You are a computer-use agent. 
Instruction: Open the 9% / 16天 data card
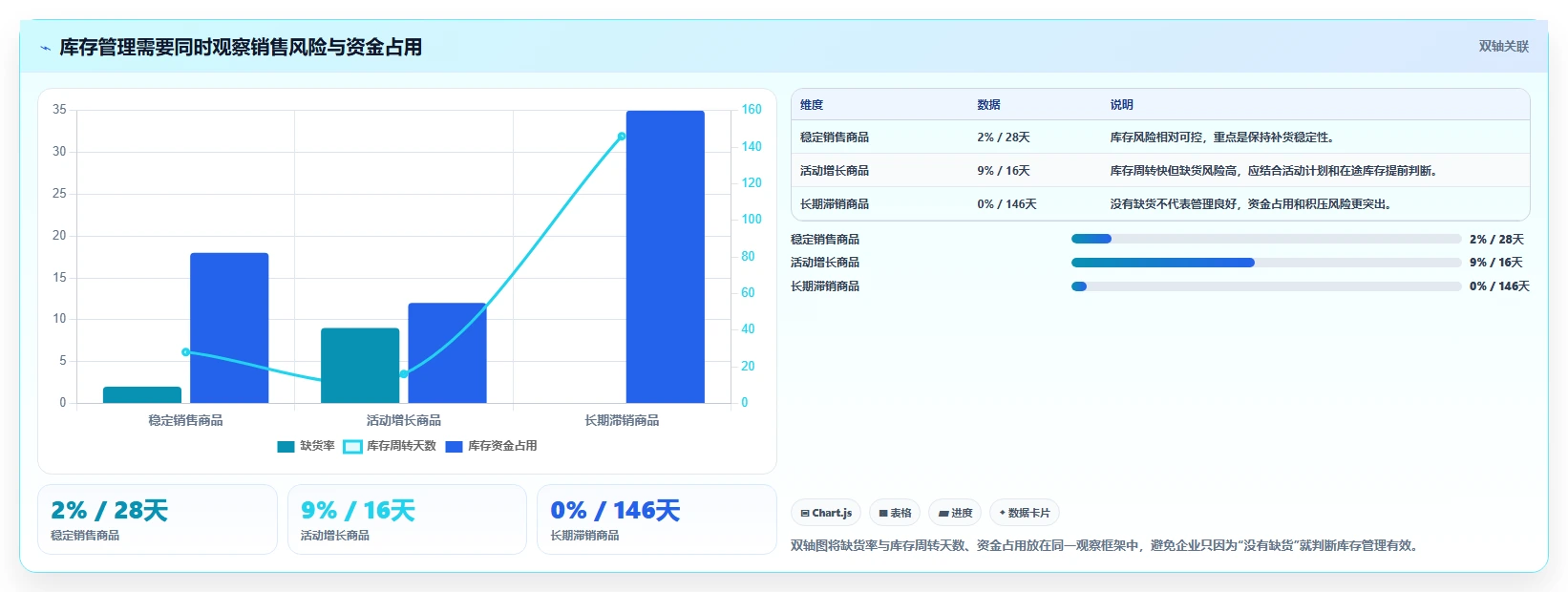click(x=407, y=519)
